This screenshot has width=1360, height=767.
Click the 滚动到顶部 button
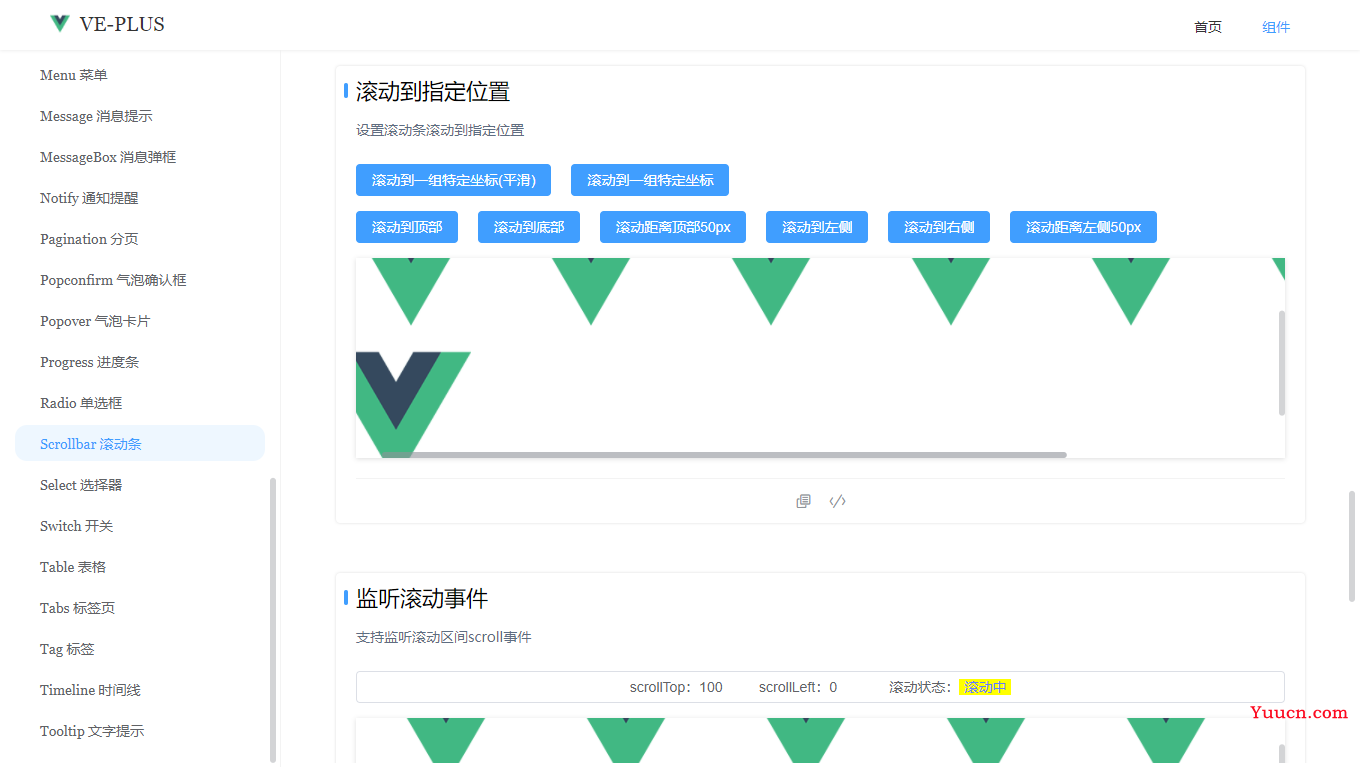[407, 227]
